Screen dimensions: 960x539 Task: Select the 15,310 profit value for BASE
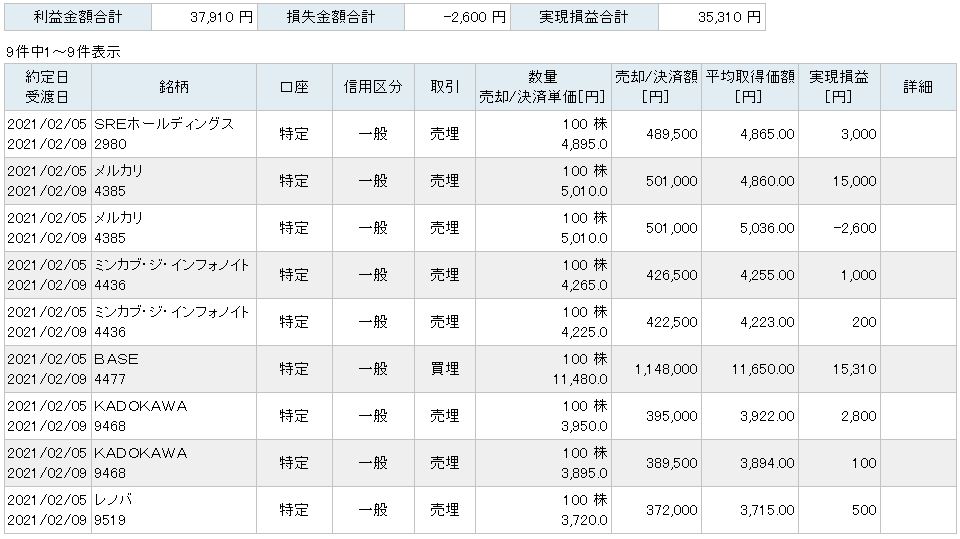855,369
